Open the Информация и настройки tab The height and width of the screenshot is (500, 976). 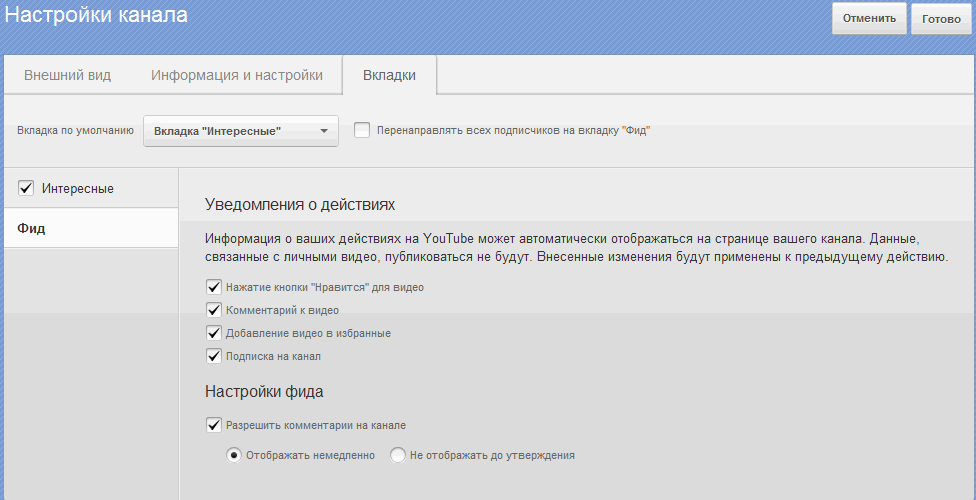click(237, 75)
